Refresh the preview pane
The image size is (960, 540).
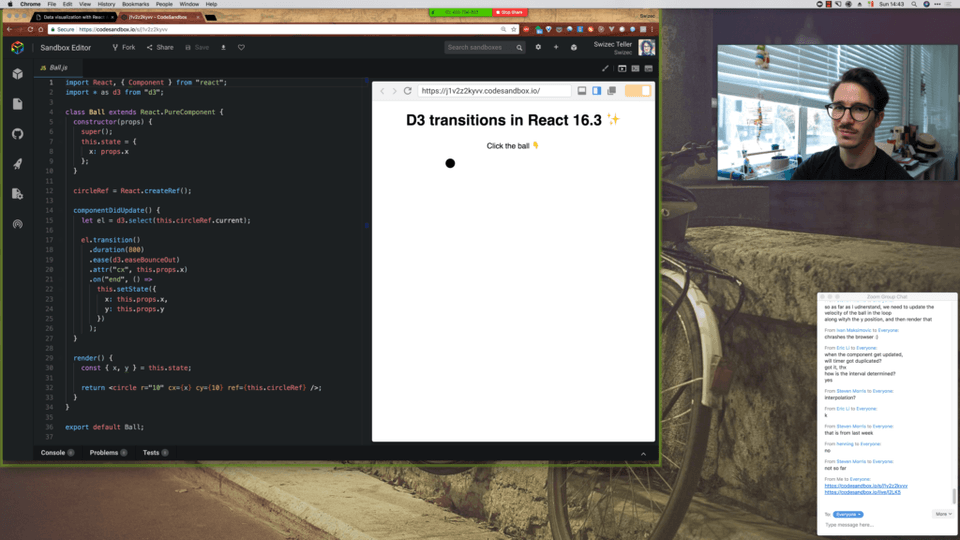[408, 91]
